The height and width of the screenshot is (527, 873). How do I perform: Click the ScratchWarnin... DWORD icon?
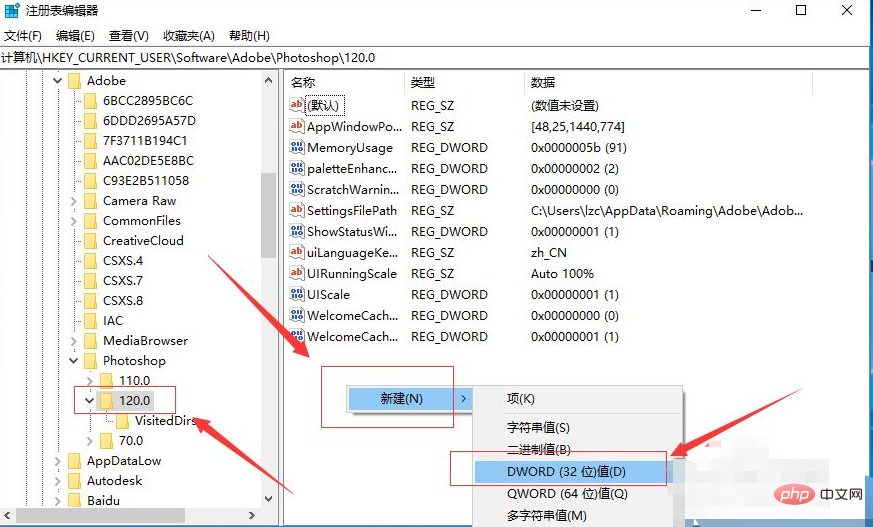[x=297, y=189]
